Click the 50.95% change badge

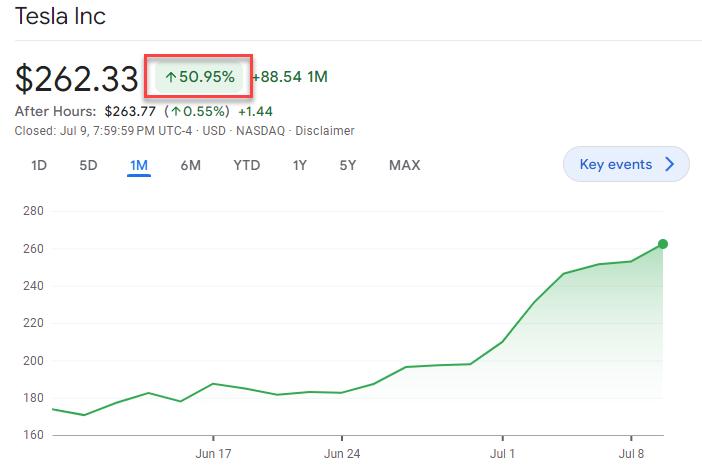pyautogui.click(x=199, y=77)
